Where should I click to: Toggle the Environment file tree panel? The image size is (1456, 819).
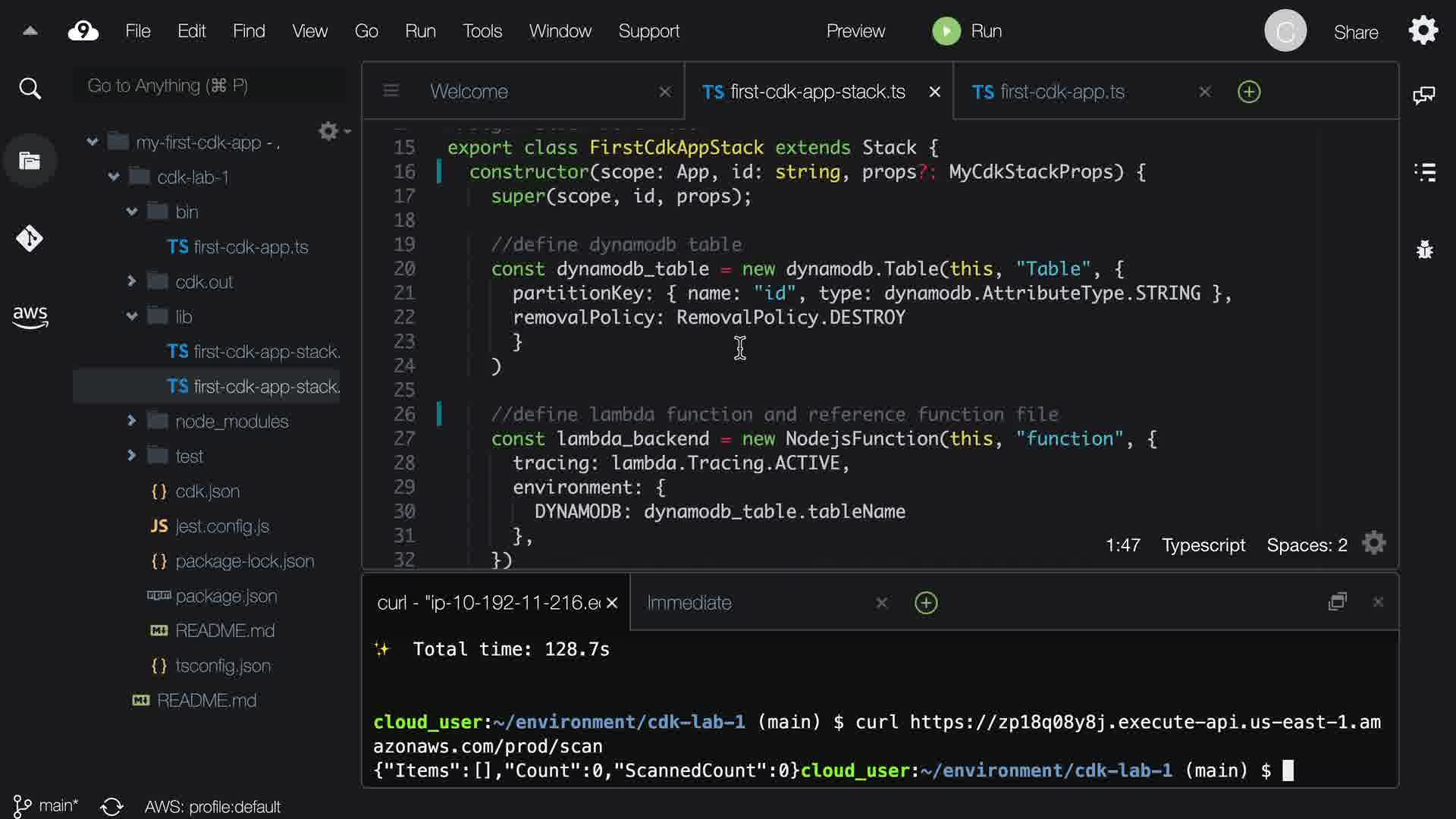pyautogui.click(x=30, y=161)
